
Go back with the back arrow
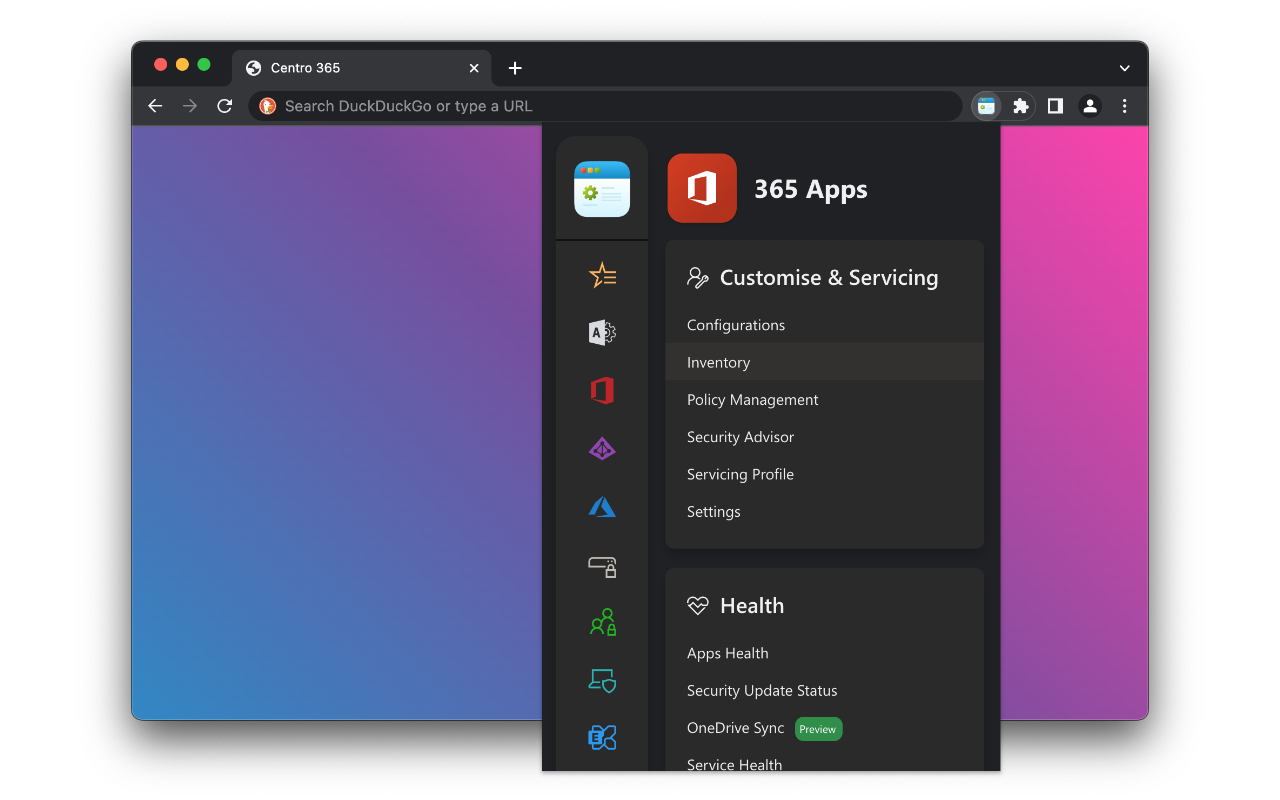(155, 106)
